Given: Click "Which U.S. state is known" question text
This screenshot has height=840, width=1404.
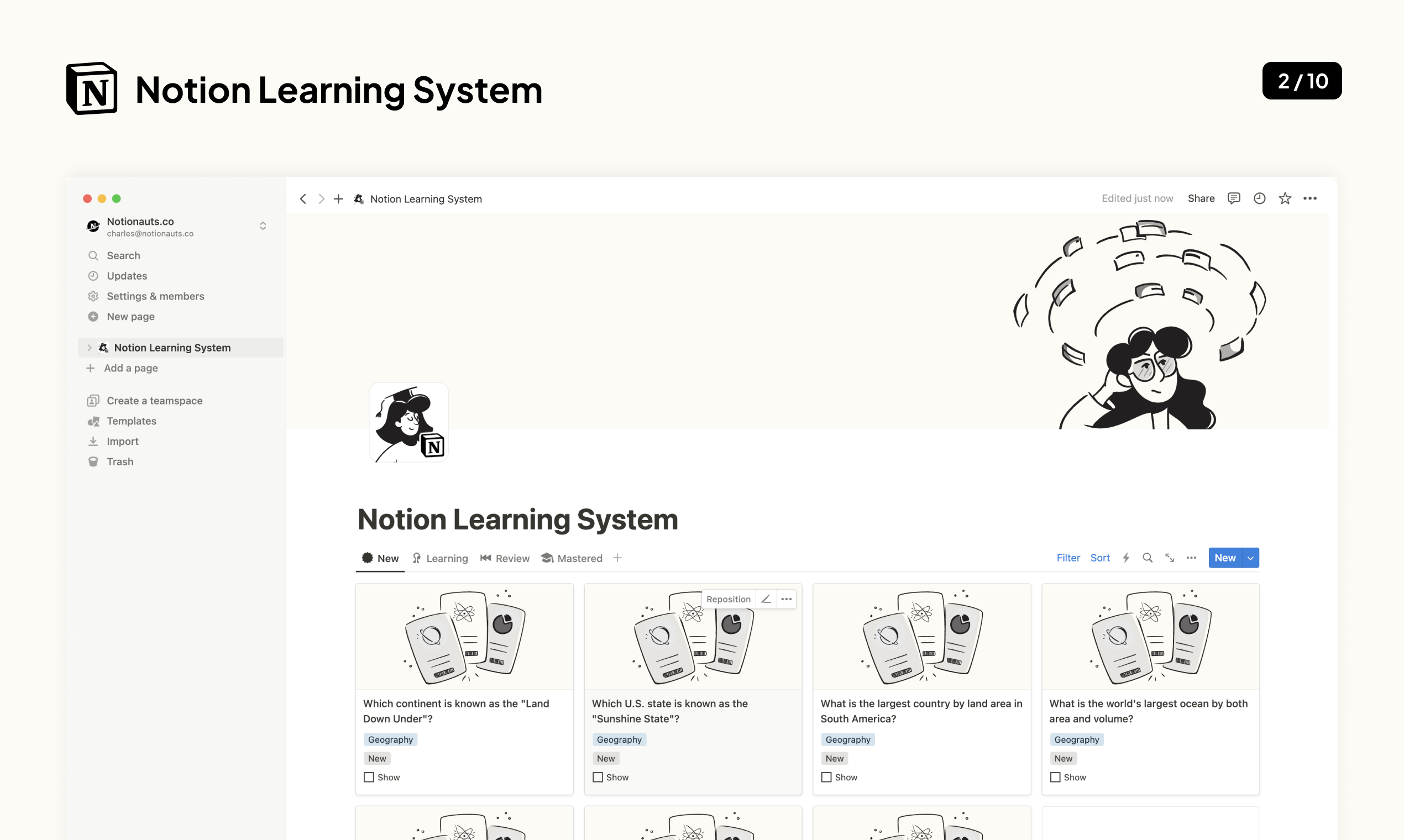Looking at the screenshot, I should [x=670, y=711].
